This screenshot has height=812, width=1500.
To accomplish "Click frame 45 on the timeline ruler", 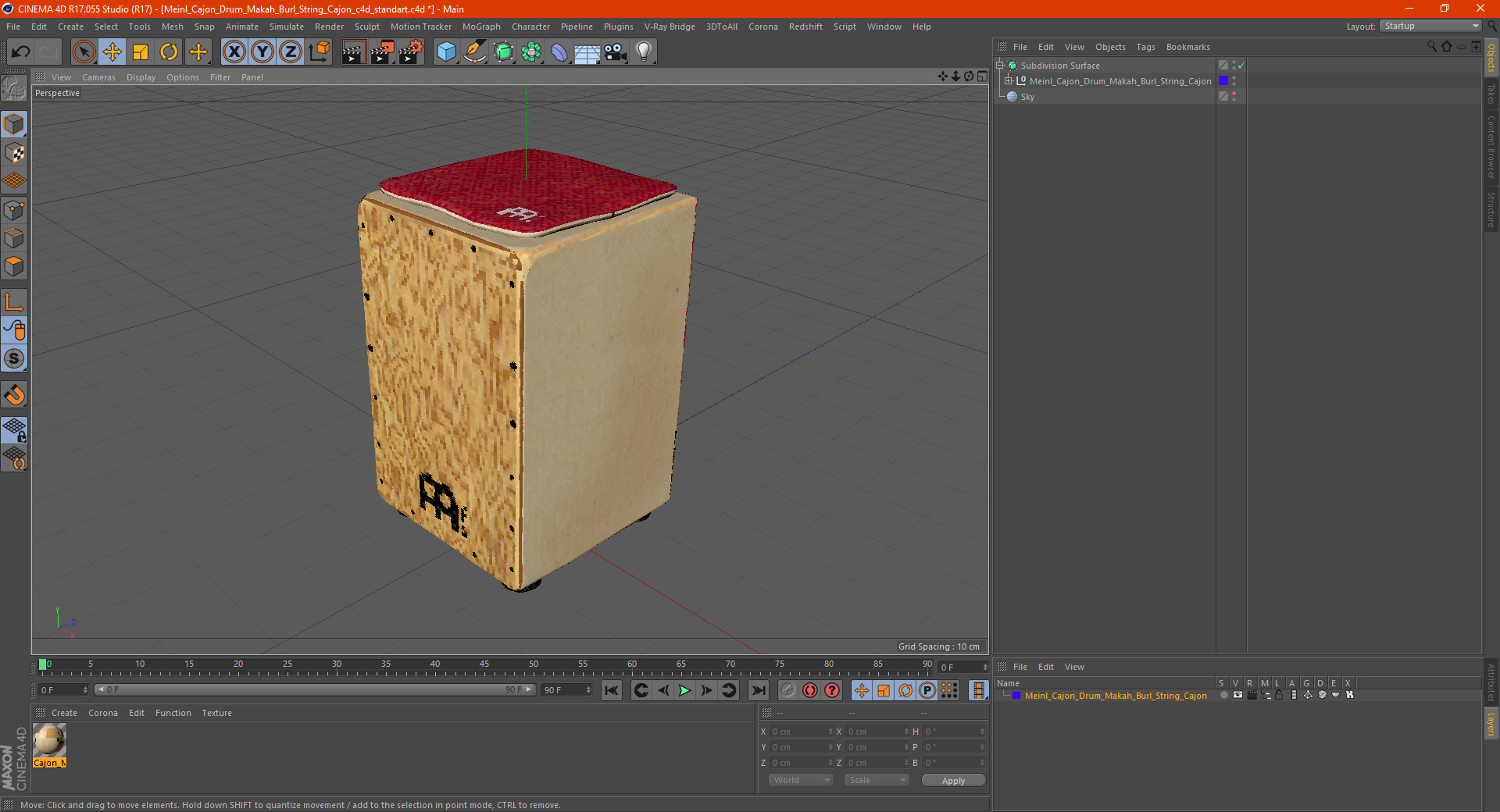I will tap(484, 665).
